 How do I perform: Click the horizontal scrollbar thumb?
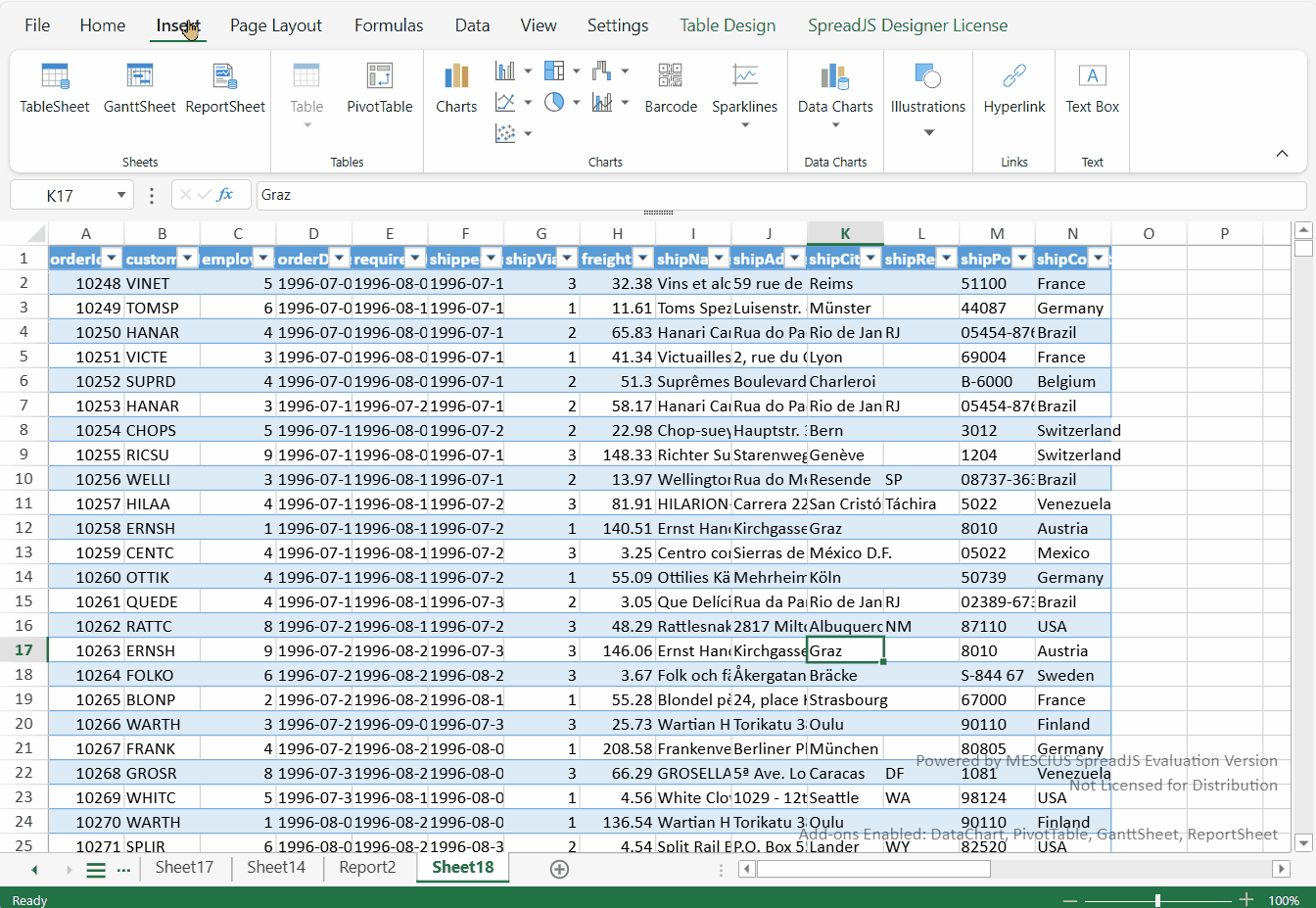tap(873, 869)
